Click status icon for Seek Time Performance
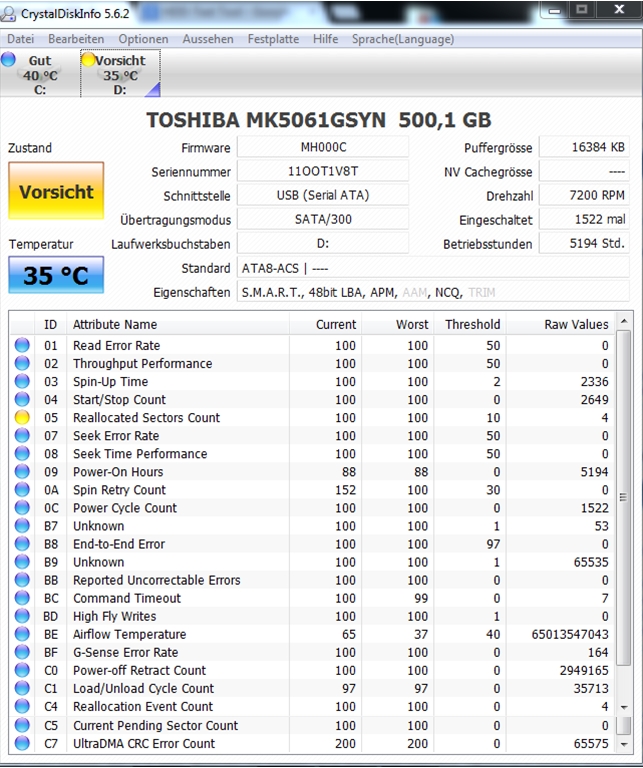This screenshot has width=643, height=768. [22, 454]
